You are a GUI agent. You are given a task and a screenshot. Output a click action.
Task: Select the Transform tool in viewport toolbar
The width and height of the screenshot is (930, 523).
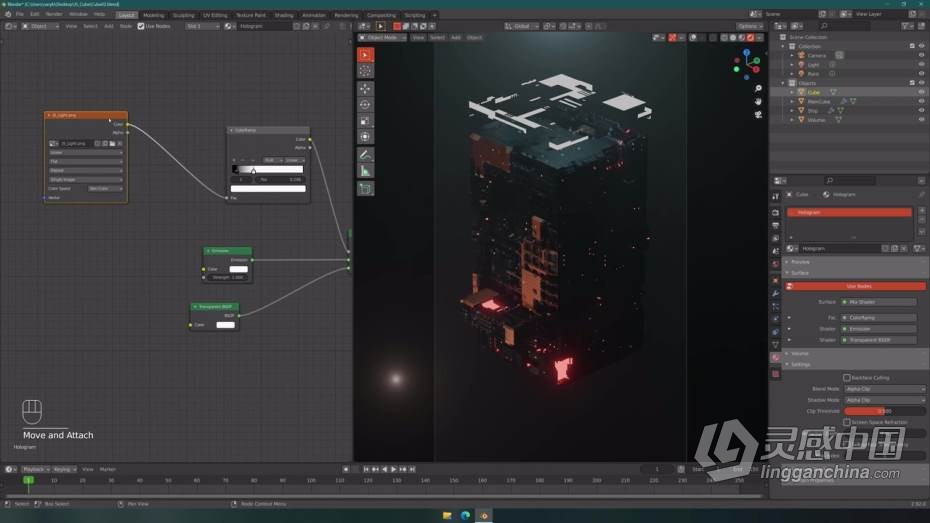(x=365, y=137)
